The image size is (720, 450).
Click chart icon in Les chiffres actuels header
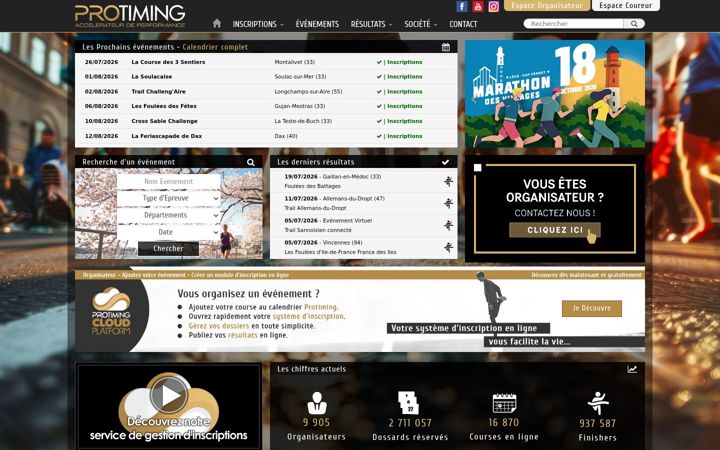632,369
